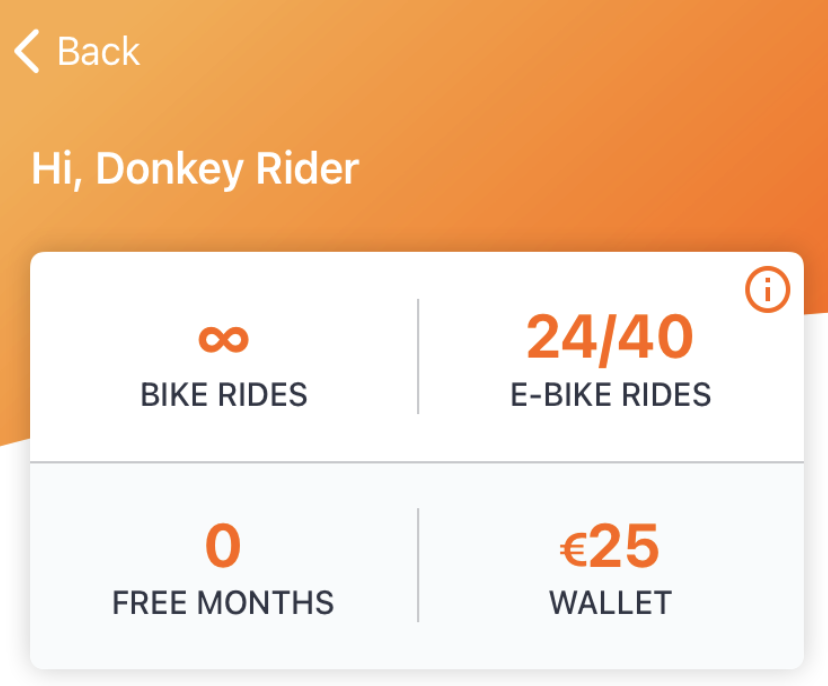Tap the 0 free months value
The height and width of the screenshot is (686, 828).
(223, 546)
